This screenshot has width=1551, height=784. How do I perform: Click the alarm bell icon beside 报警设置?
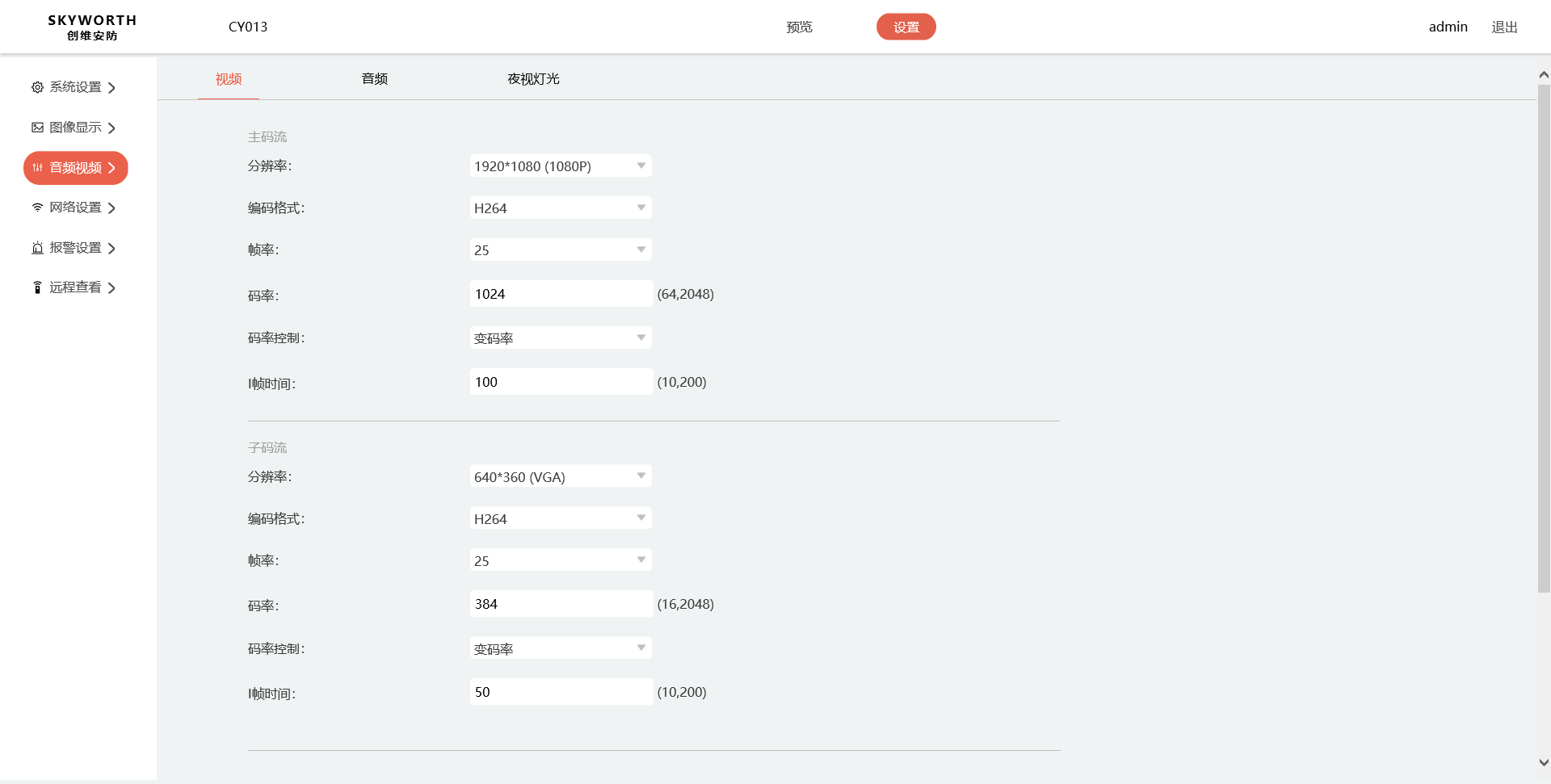tap(37, 248)
